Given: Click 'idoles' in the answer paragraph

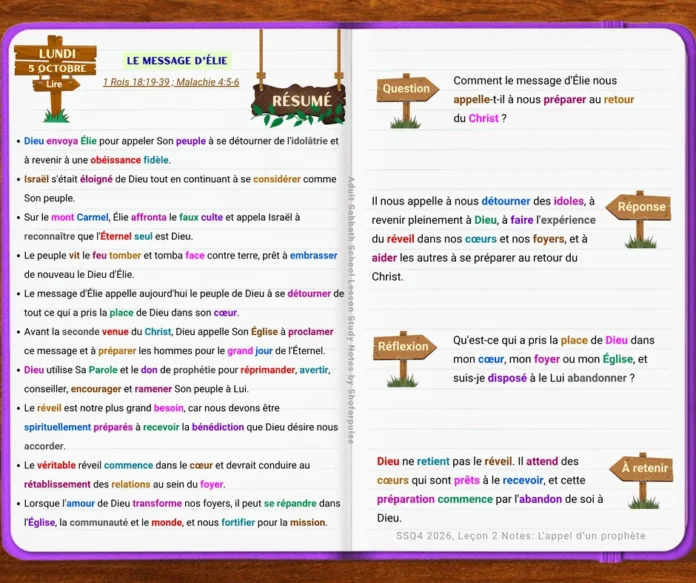Looking at the screenshot, I should point(569,201).
